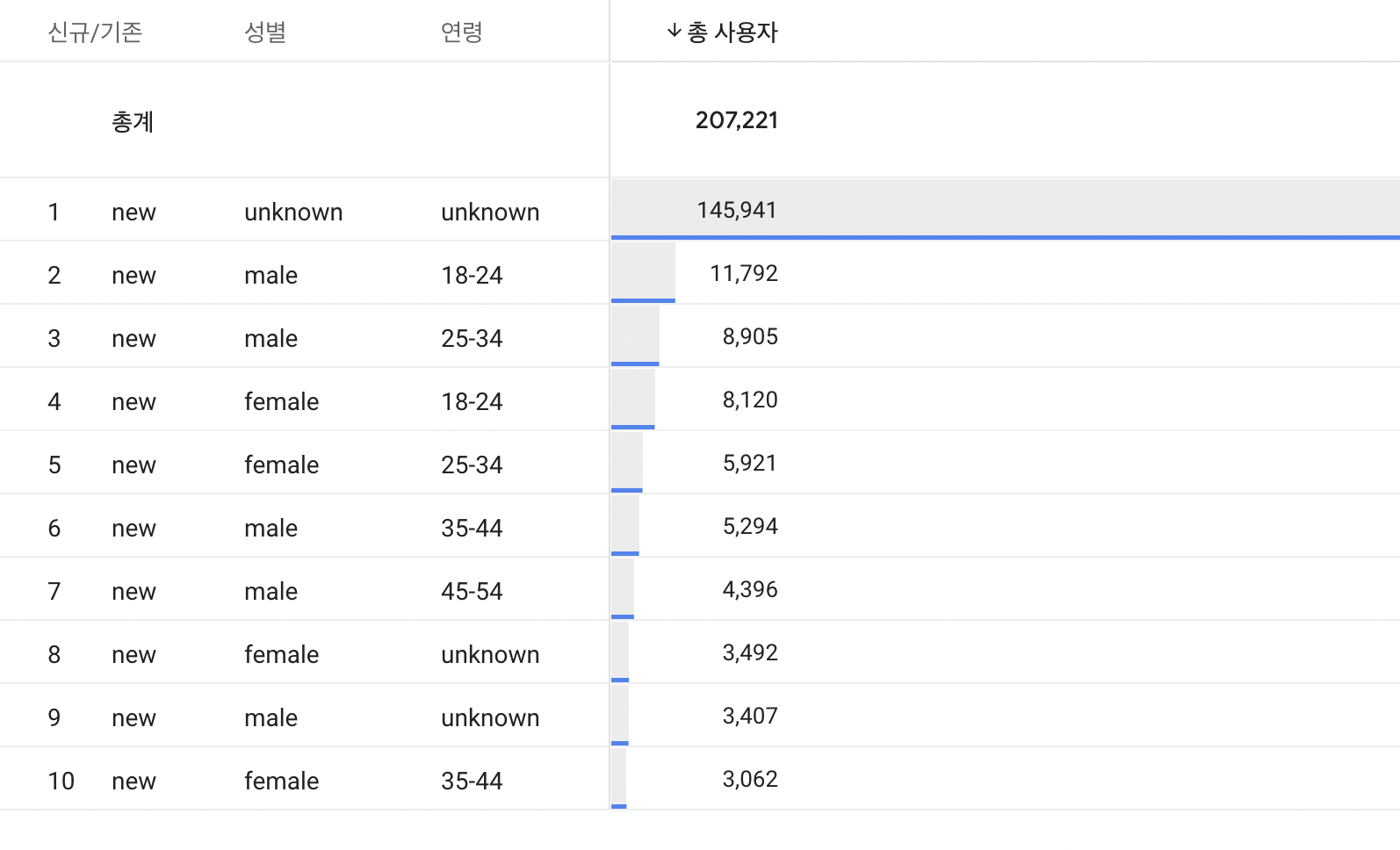Select the 45-54 age cell
Screen dimensions: 1400x850
click(x=472, y=591)
